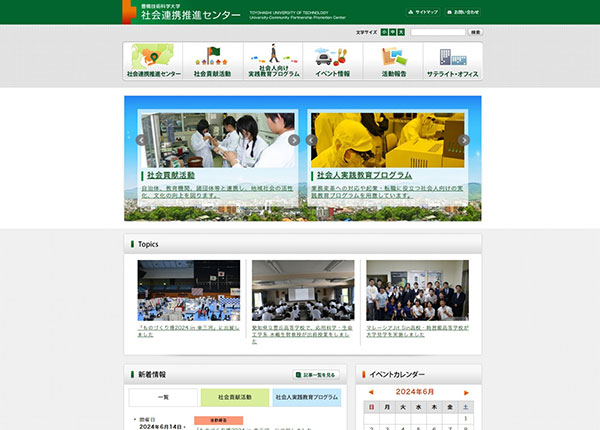Open サテライト・オフィス nav item with building icon

453,61
